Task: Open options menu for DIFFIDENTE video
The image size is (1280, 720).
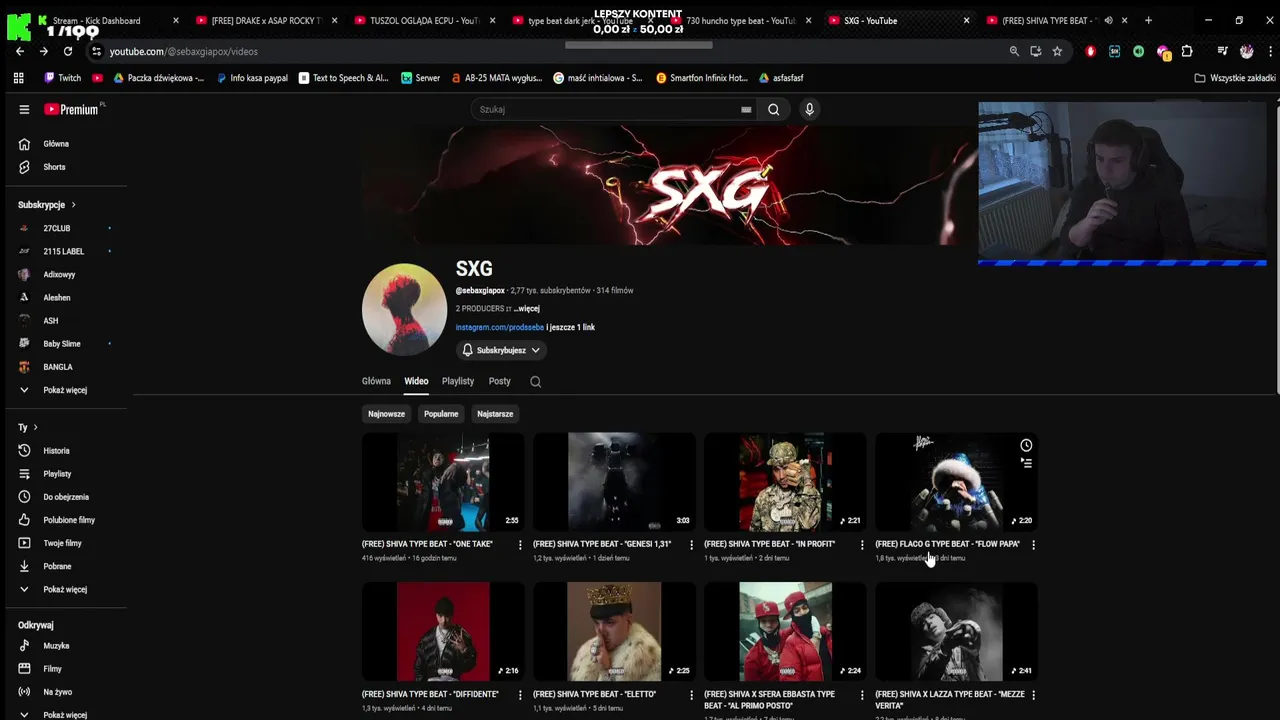Action: [x=519, y=695]
